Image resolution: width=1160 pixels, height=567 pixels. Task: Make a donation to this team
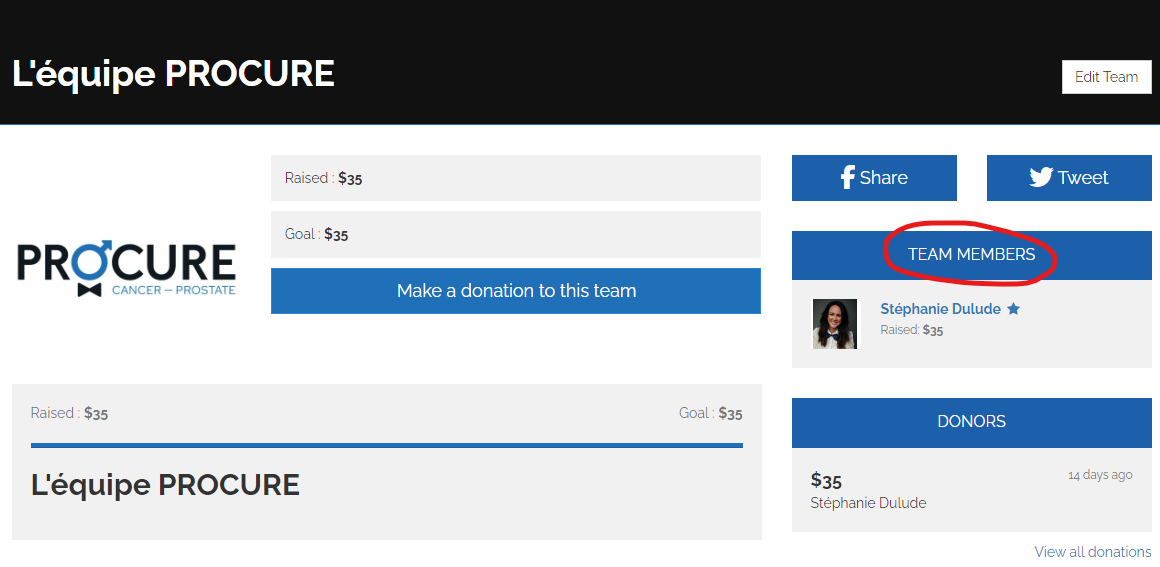point(516,291)
